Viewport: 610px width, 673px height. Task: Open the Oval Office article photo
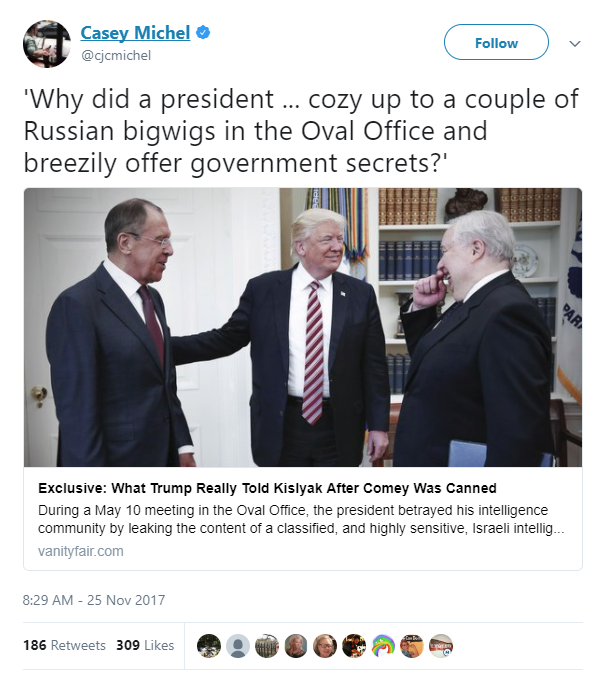click(x=303, y=327)
